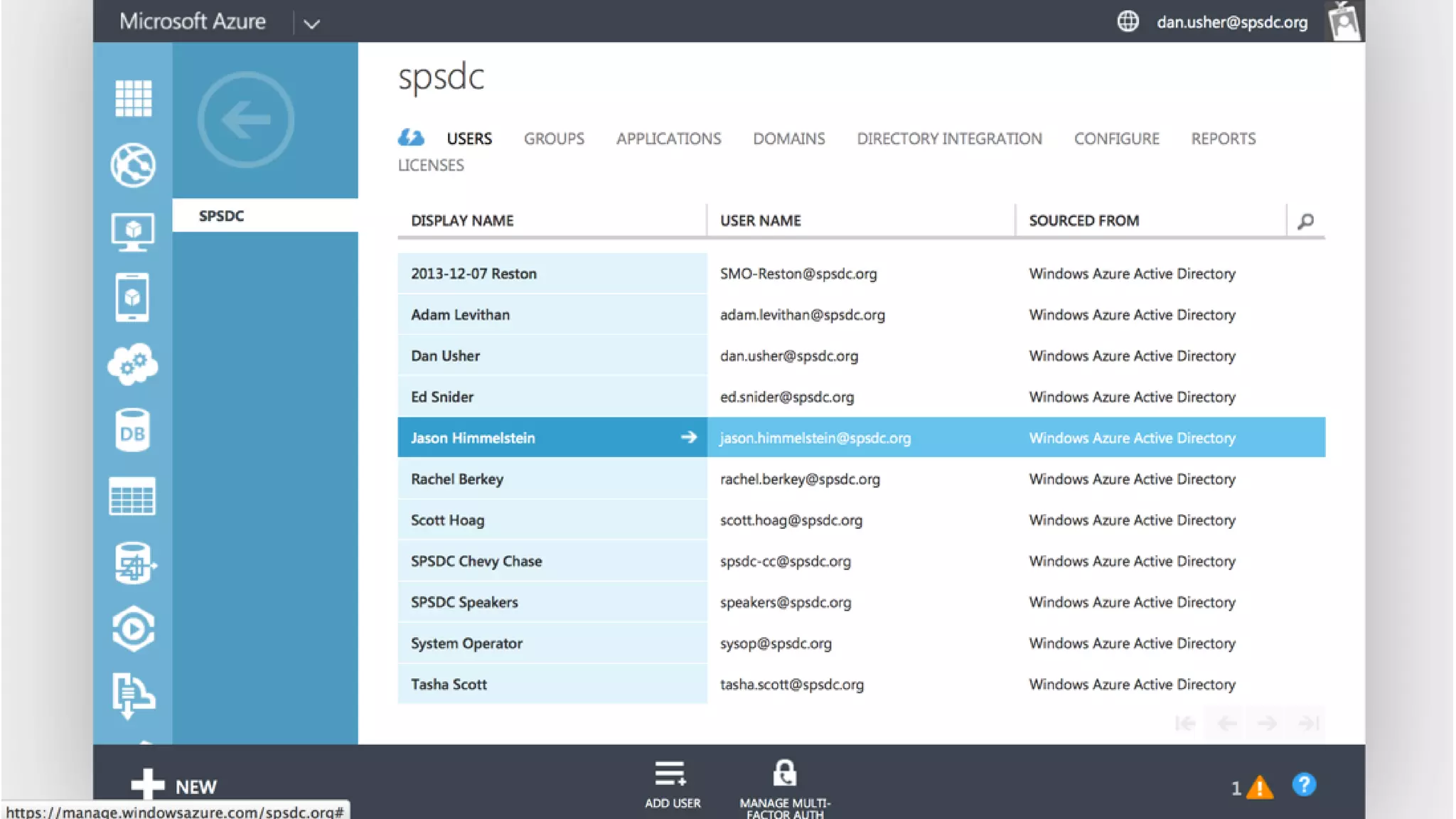Switch to the Groups tab
Image resolution: width=1456 pixels, height=819 pixels.
[554, 139]
